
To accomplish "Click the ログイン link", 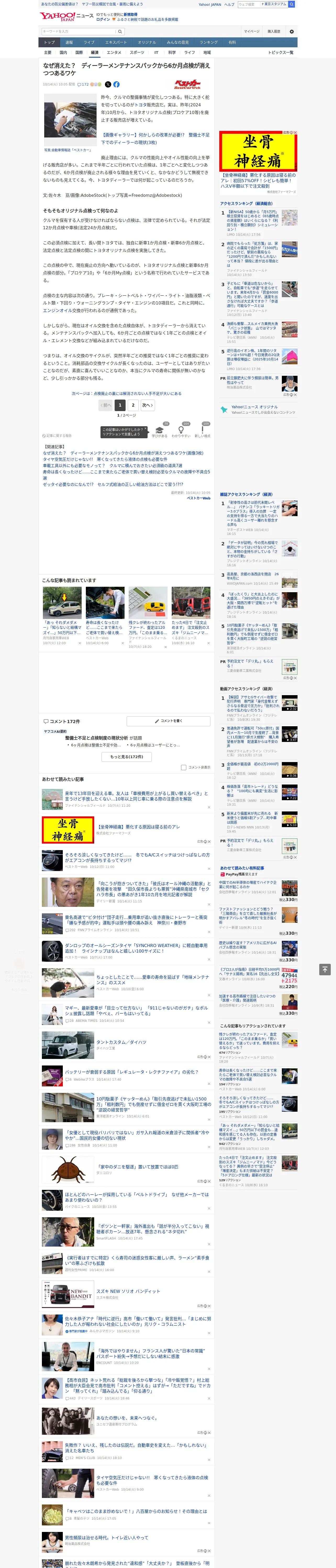I will (103, 20).
